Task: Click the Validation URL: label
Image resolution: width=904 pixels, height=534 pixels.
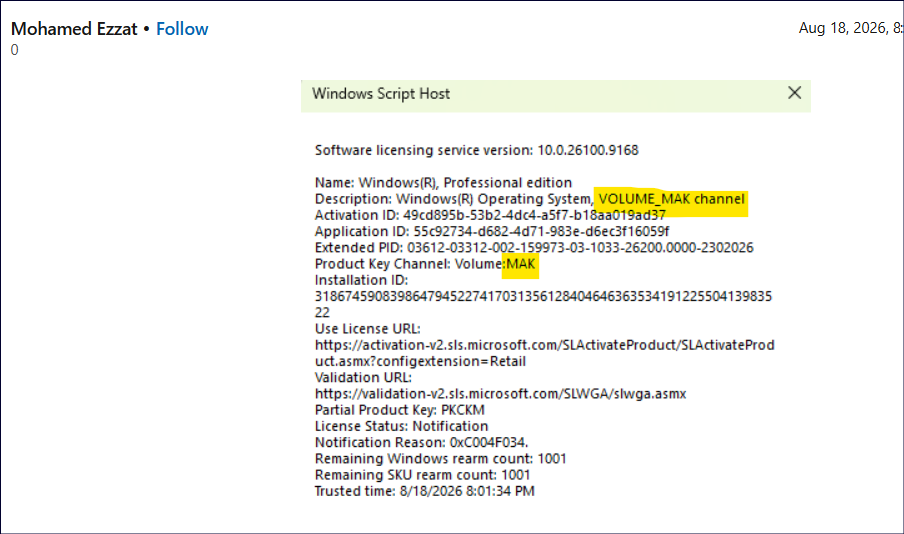Action: point(363,377)
